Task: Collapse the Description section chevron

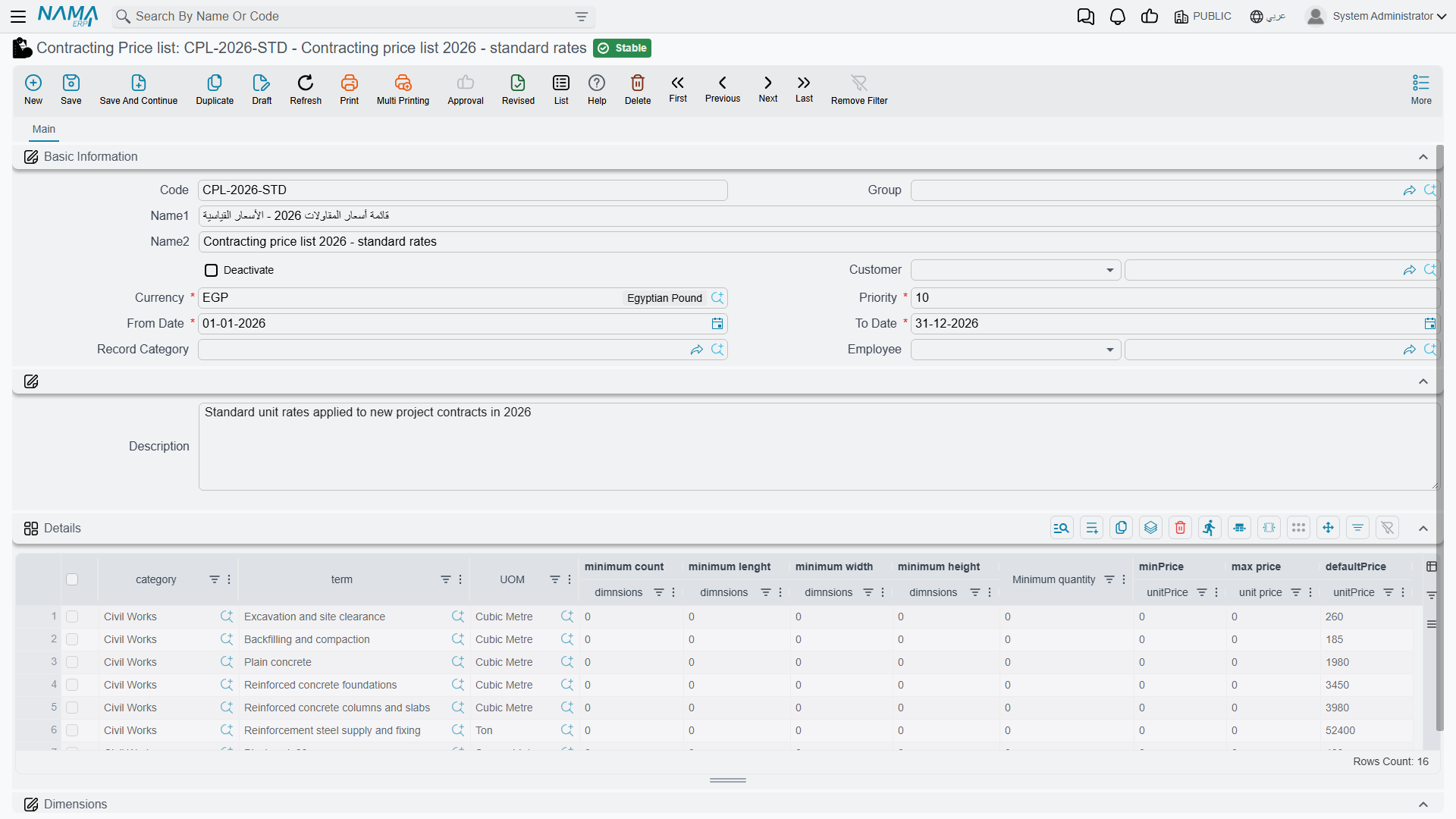Action: (1423, 381)
